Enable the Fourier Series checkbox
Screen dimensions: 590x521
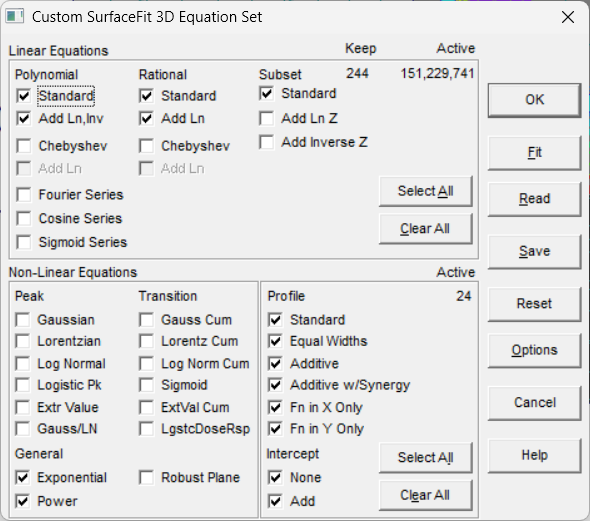point(24,195)
